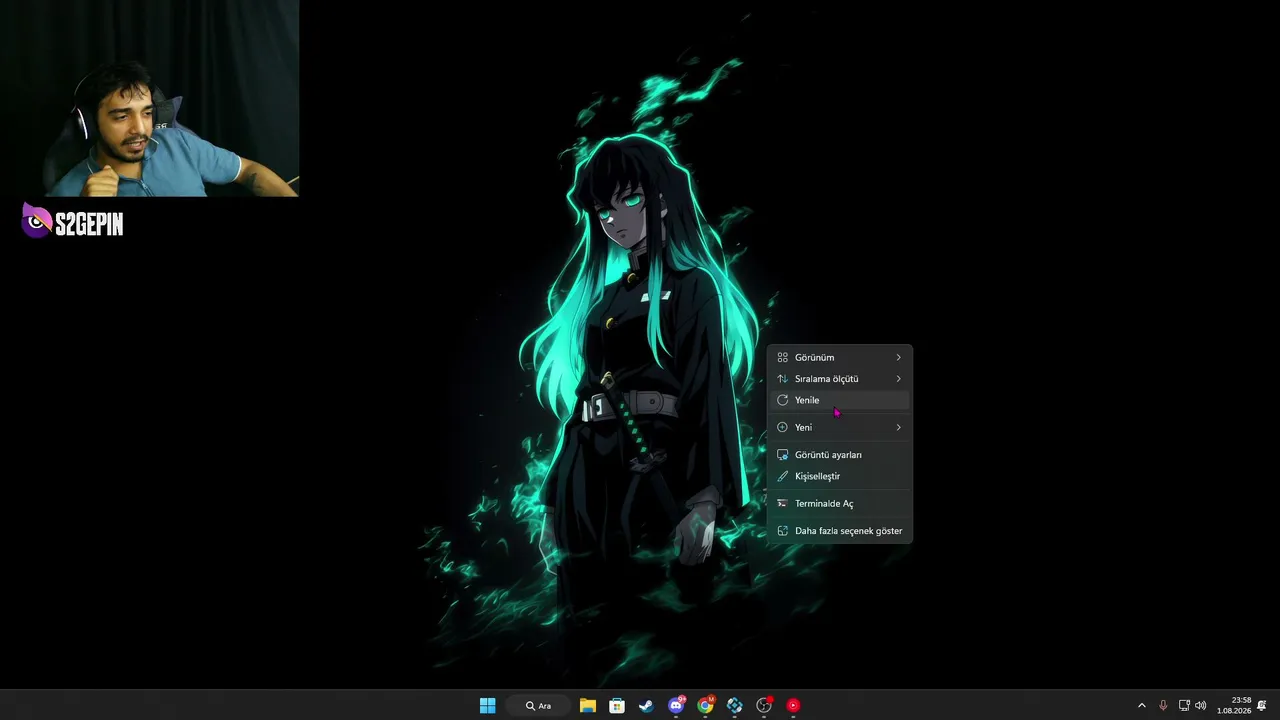1280x720 pixels.
Task: Open the Sıralama ölçütü submenu
Action: [x=839, y=379]
